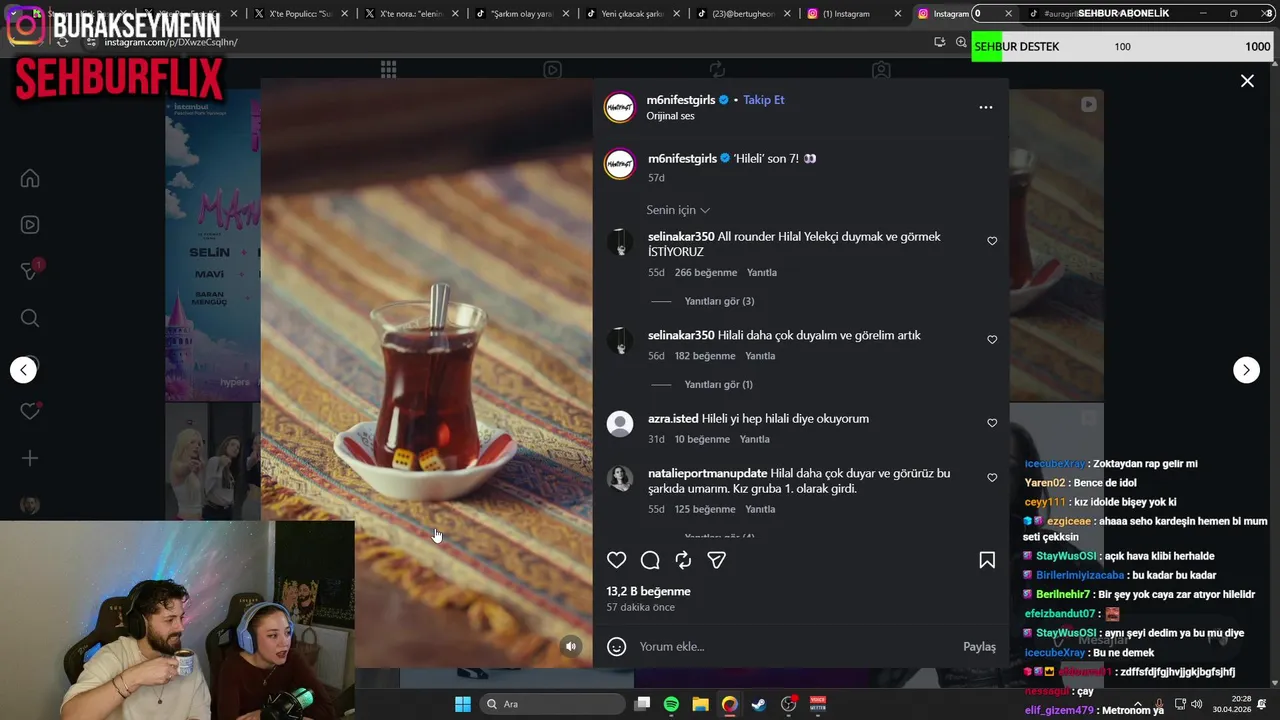Expand 'Yanıtları gör (1)' replies
1280x720 pixels.
(x=718, y=384)
